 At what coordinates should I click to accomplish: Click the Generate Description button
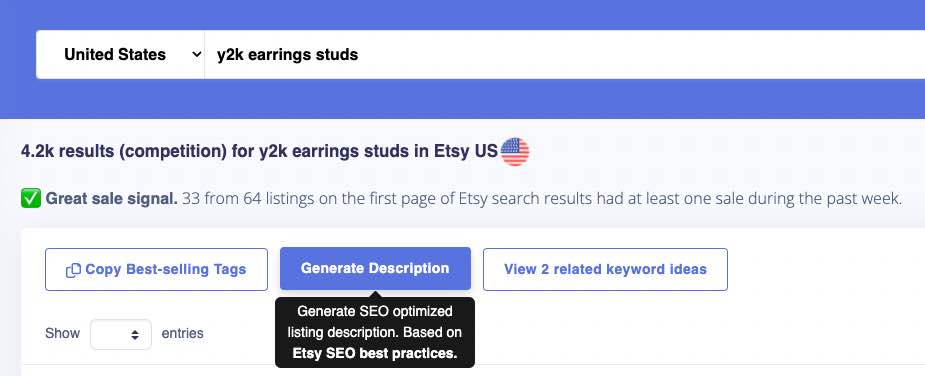[375, 269]
